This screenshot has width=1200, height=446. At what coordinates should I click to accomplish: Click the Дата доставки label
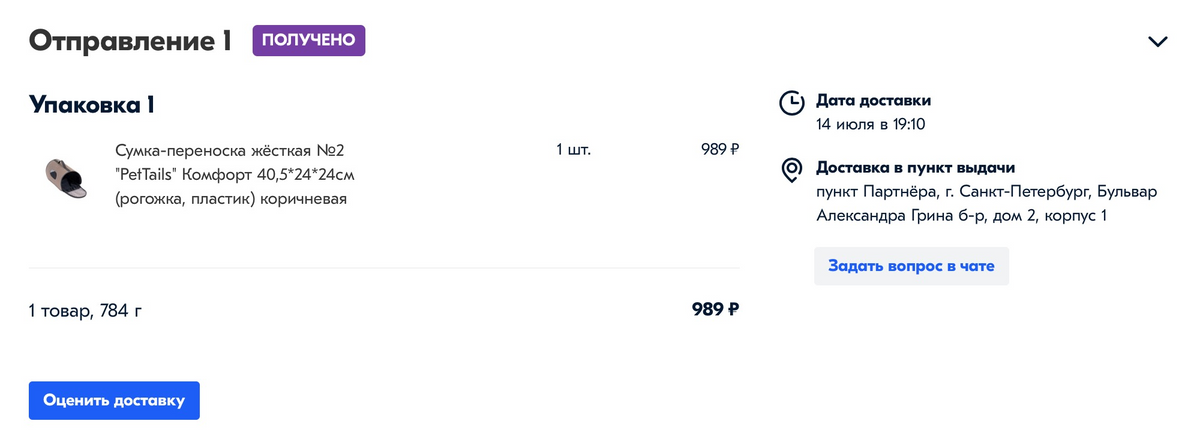click(874, 101)
